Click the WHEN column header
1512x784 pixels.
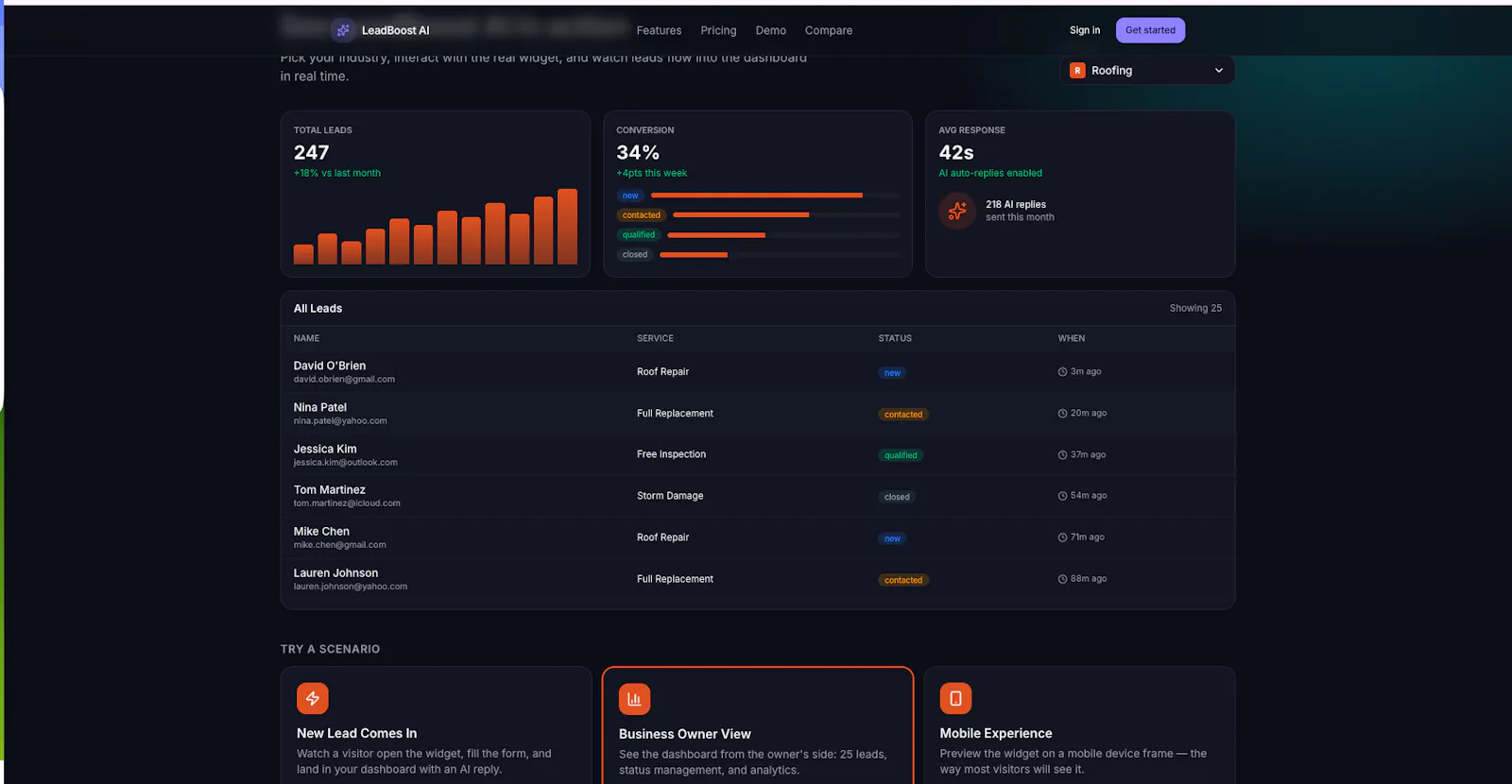[1072, 338]
